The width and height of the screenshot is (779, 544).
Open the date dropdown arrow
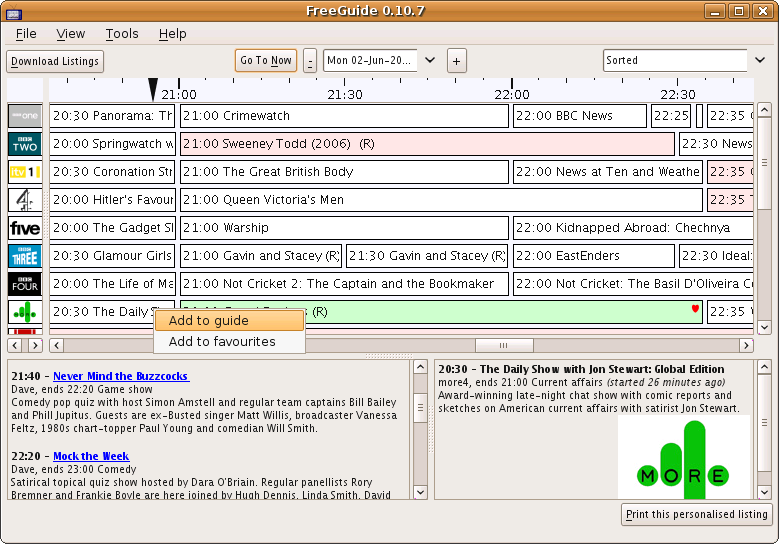click(430, 60)
